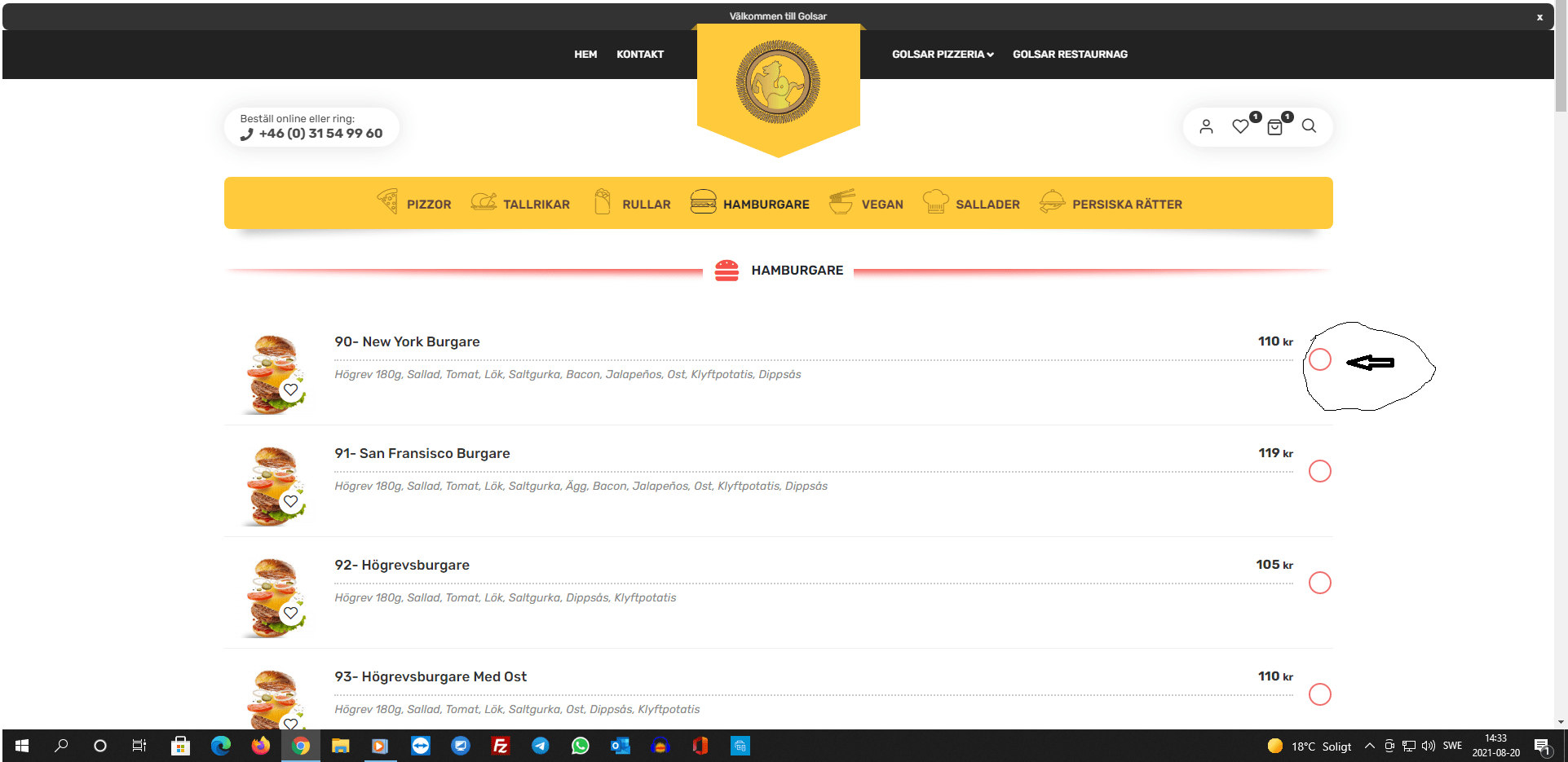Open the KONTAKT page

pos(640,55)
